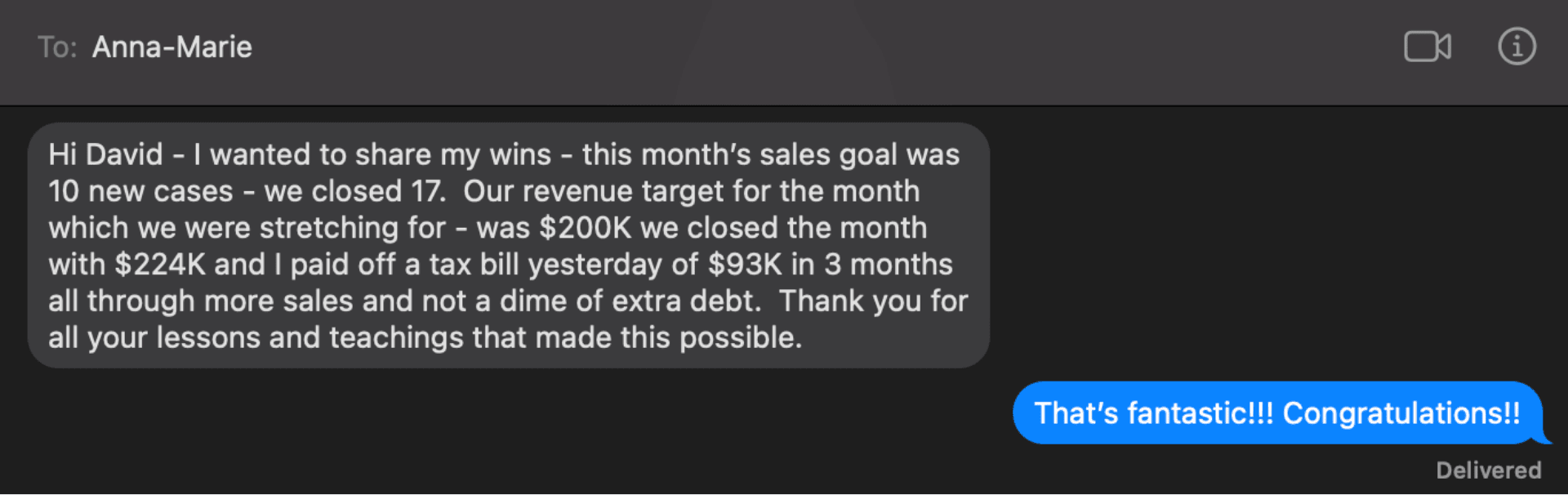Click the "To:" recipient field label
The width and height of the screenshot is (1568, 495).
tap(57, 47)
